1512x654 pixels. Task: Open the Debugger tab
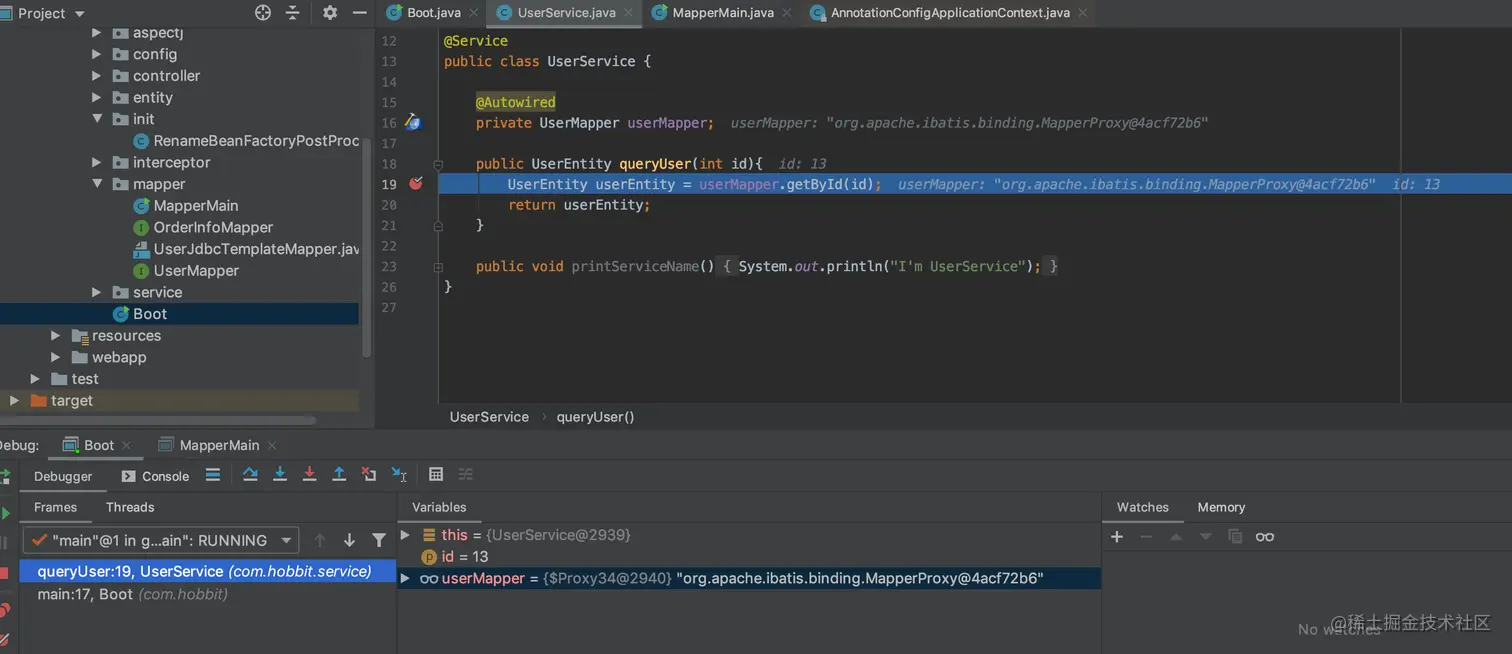[x=62, y=476]
